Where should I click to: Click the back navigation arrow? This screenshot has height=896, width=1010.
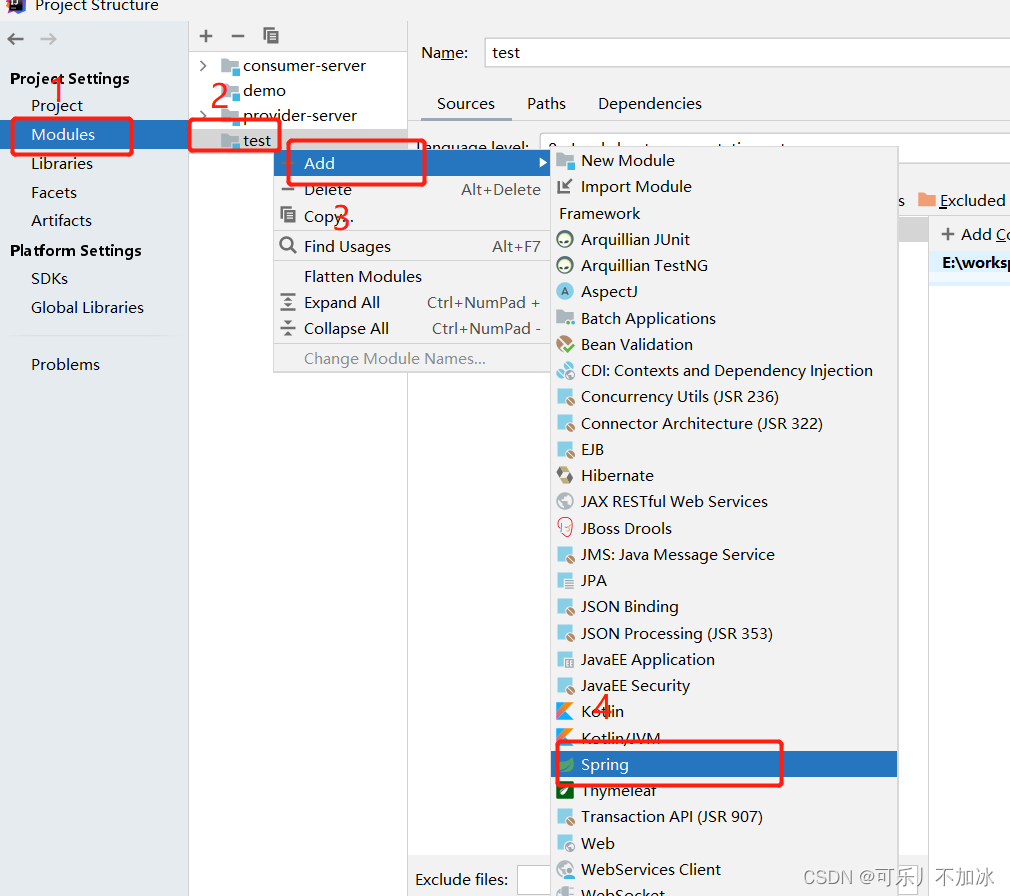point(15,39)
